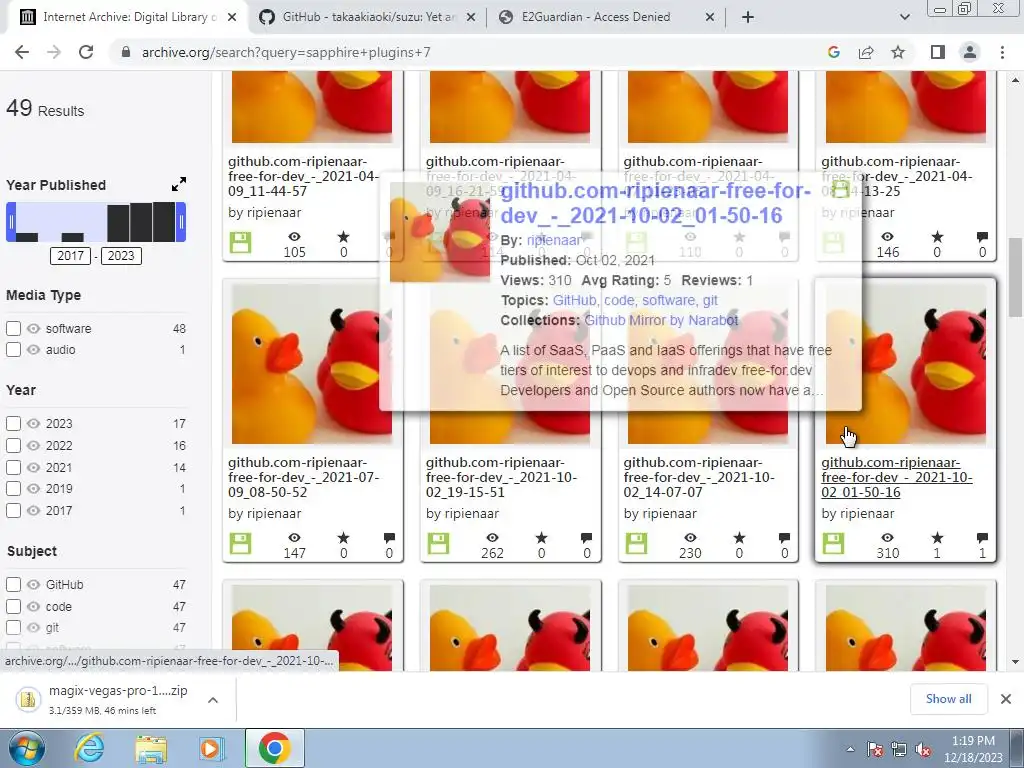
Task: Click software icon on the 2021-07-09 card
Action: [x=240, y=543]
